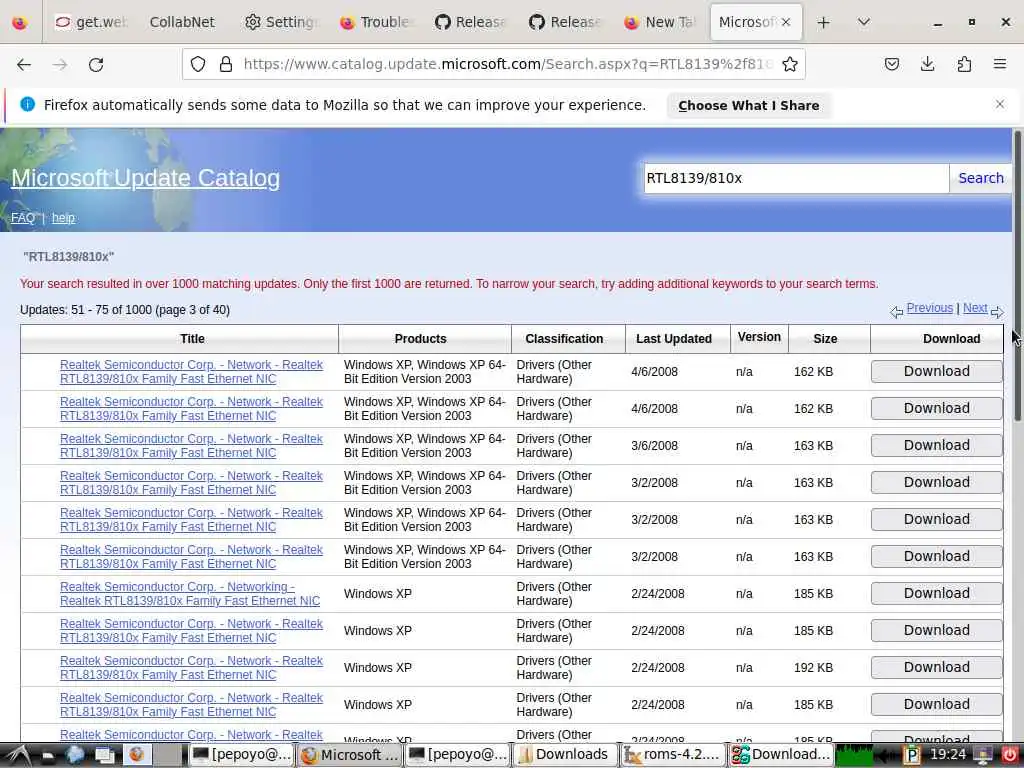Screen dimensions: 1024x768
Task: Switch to the get.web tab
Action: [91, 22]
